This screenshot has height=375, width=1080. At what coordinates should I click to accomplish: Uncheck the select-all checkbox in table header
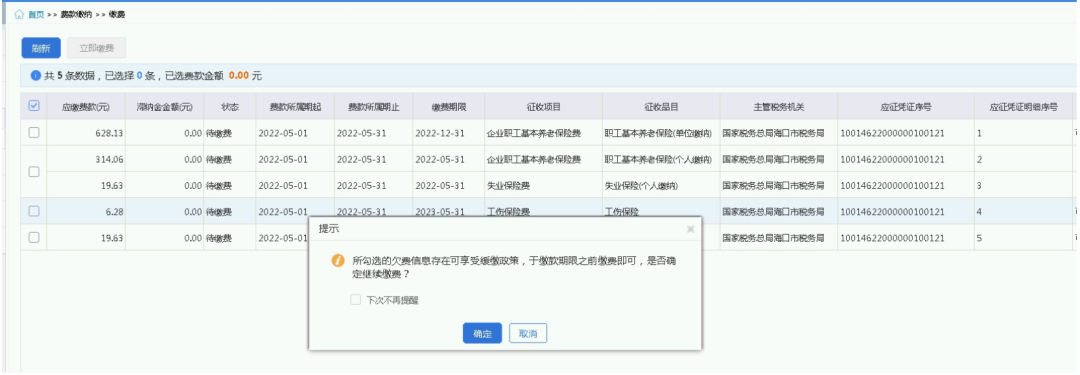pos(34,106)
